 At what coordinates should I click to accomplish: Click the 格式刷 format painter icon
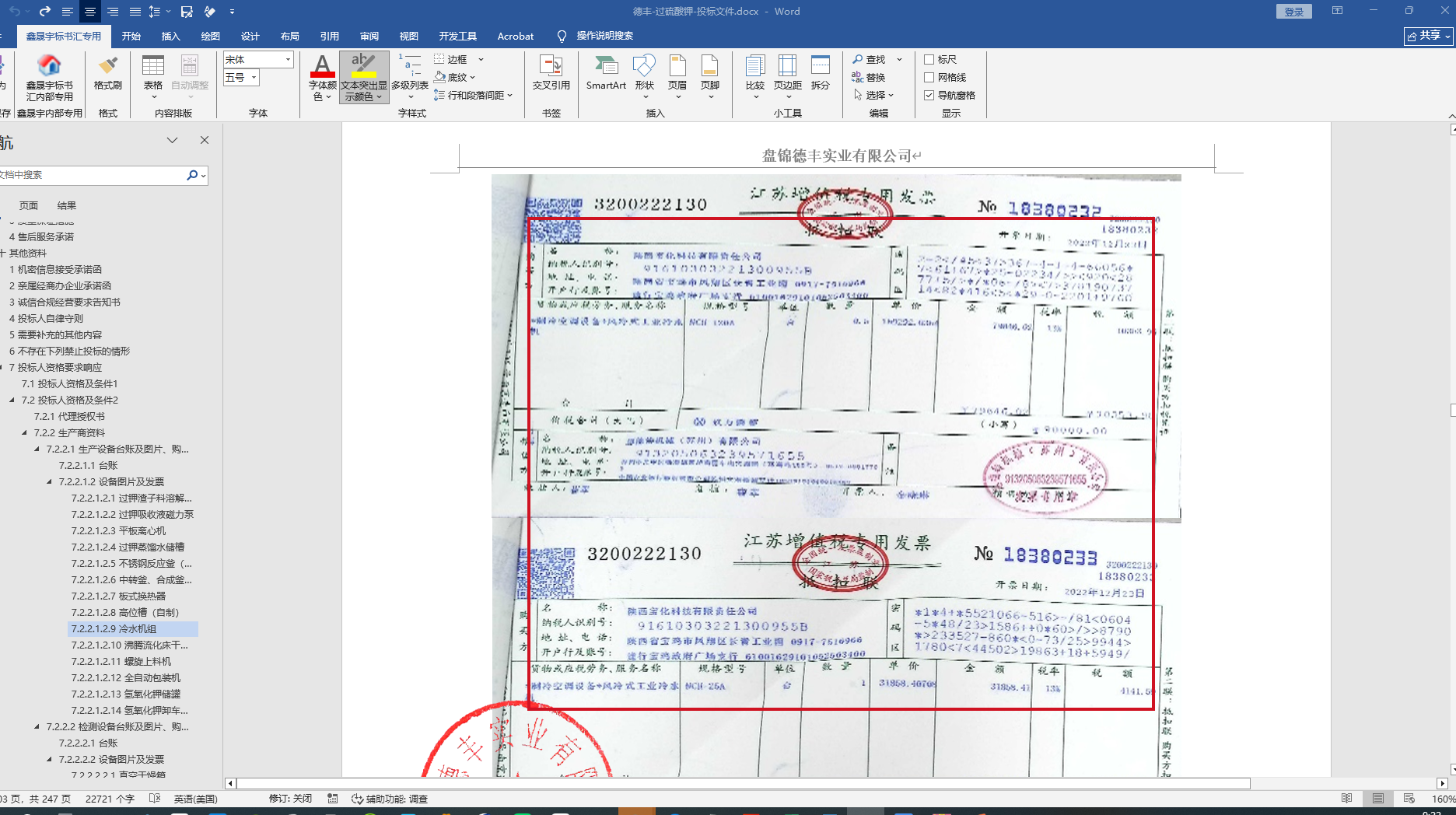[107, 72]
